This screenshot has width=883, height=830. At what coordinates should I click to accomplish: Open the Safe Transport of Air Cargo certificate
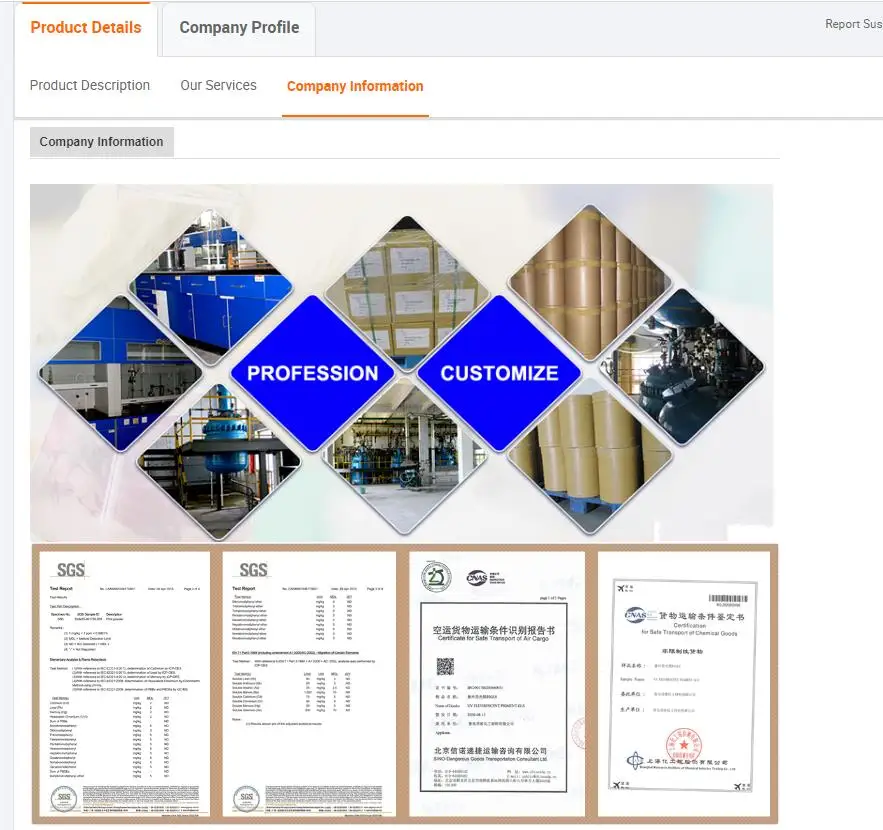(497, 683)
